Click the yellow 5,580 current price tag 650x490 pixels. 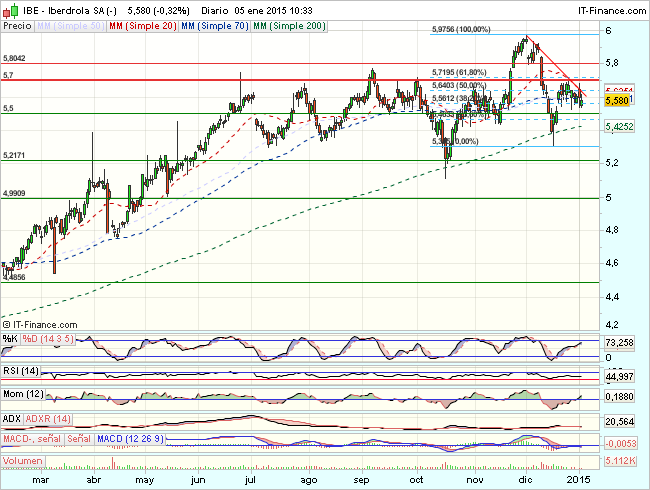point(616,101)
